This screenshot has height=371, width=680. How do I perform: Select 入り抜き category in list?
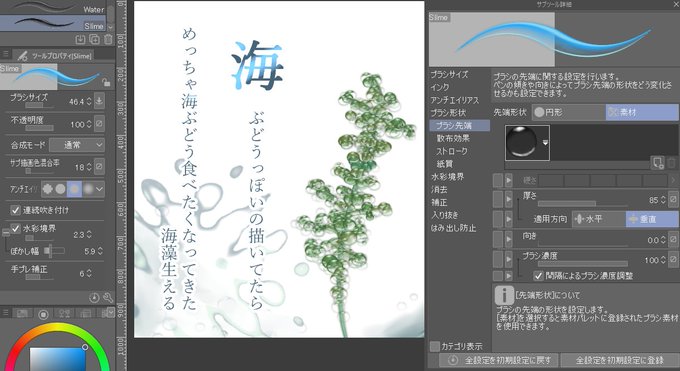445,215
